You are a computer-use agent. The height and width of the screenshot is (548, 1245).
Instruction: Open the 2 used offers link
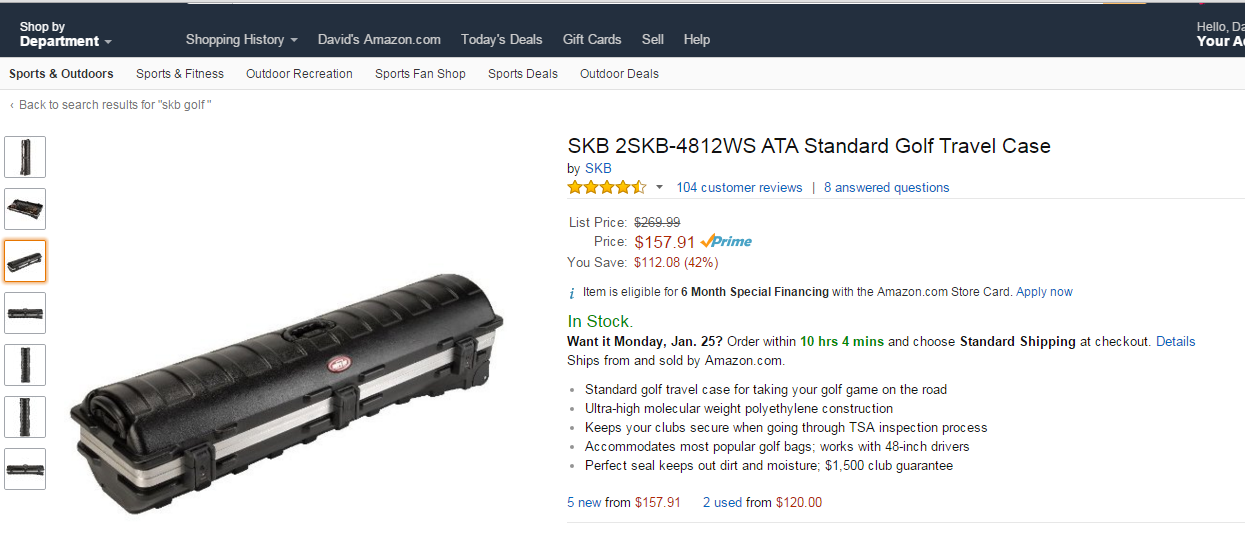[x=722, y=503]
